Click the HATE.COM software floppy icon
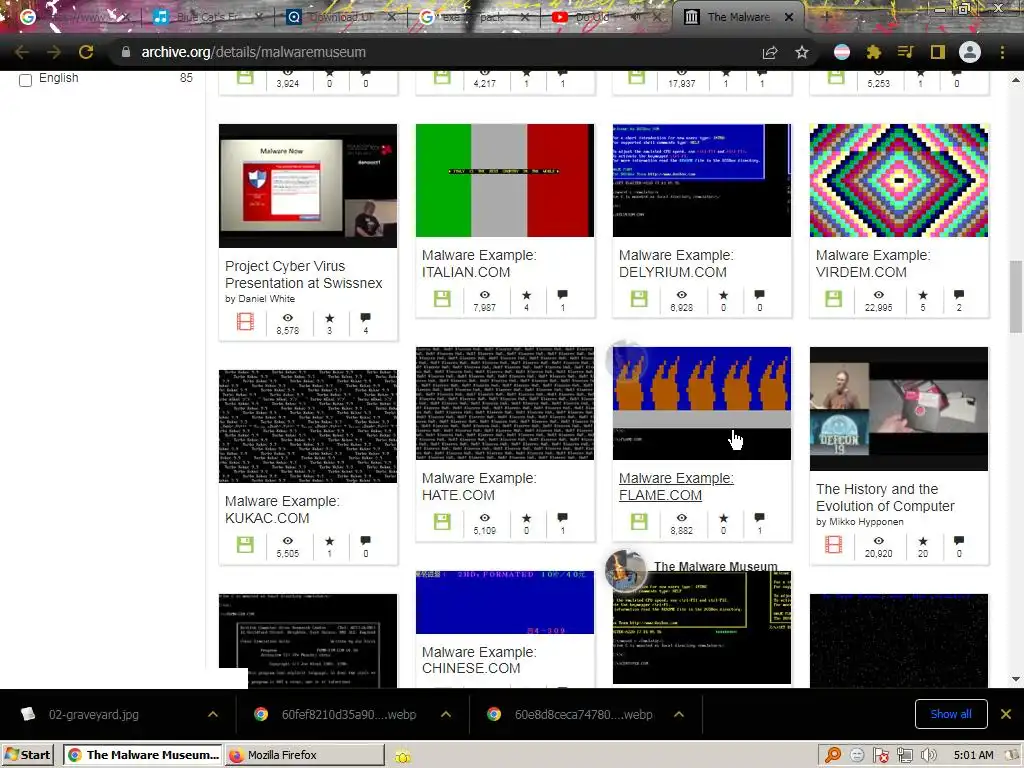This screenshot has width=1024, height=768. [x=442, y=522]
